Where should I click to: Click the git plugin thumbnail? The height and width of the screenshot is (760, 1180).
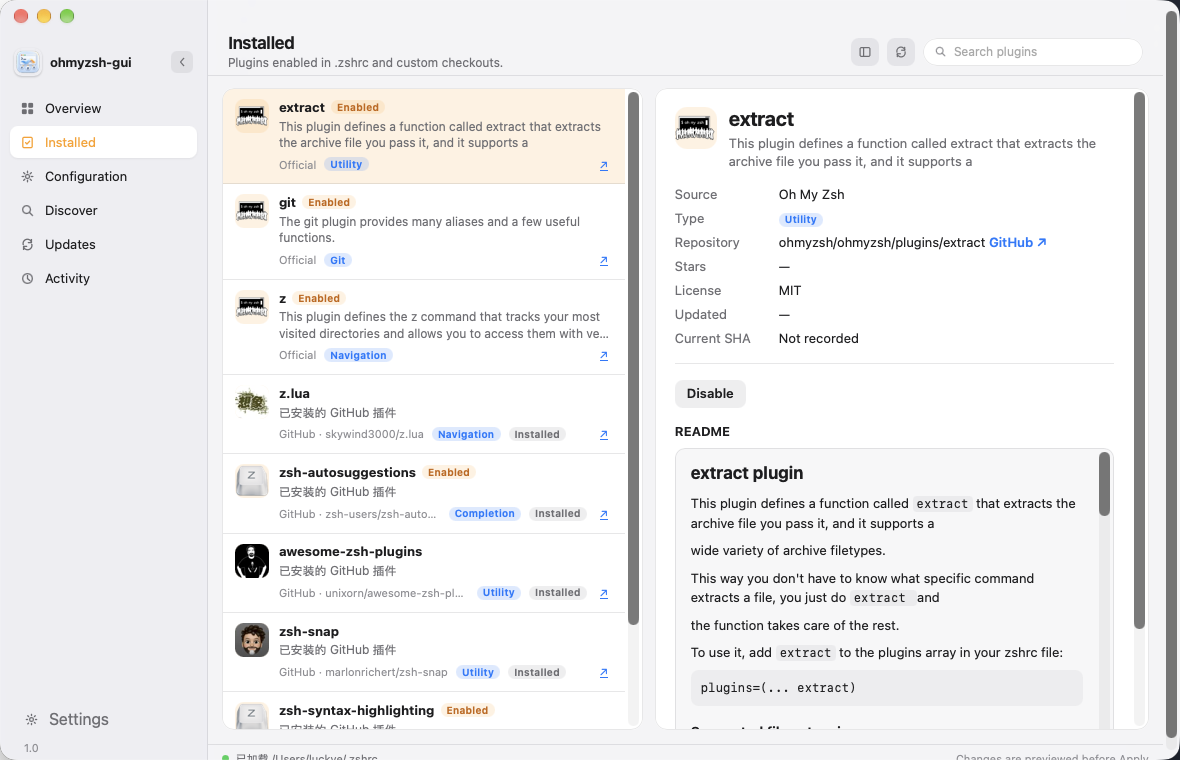(251, 211)
